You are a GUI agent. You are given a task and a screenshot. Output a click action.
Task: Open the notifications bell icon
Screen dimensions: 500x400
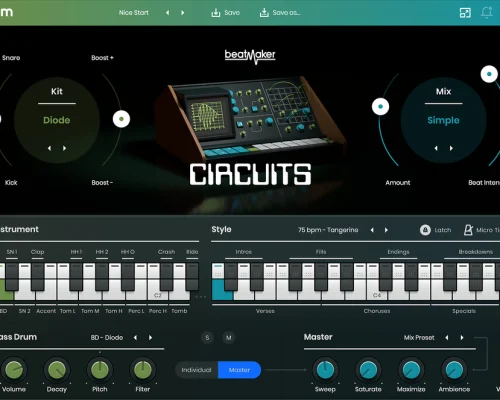pos(487,13)
